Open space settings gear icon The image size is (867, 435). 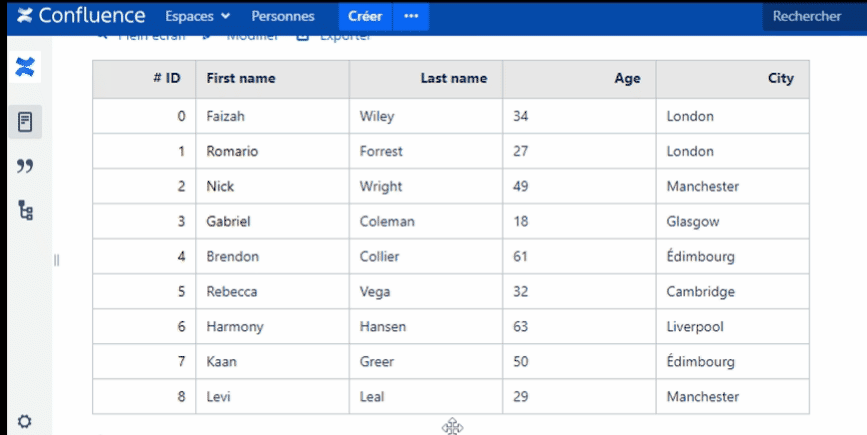click(x=25, y=421)
